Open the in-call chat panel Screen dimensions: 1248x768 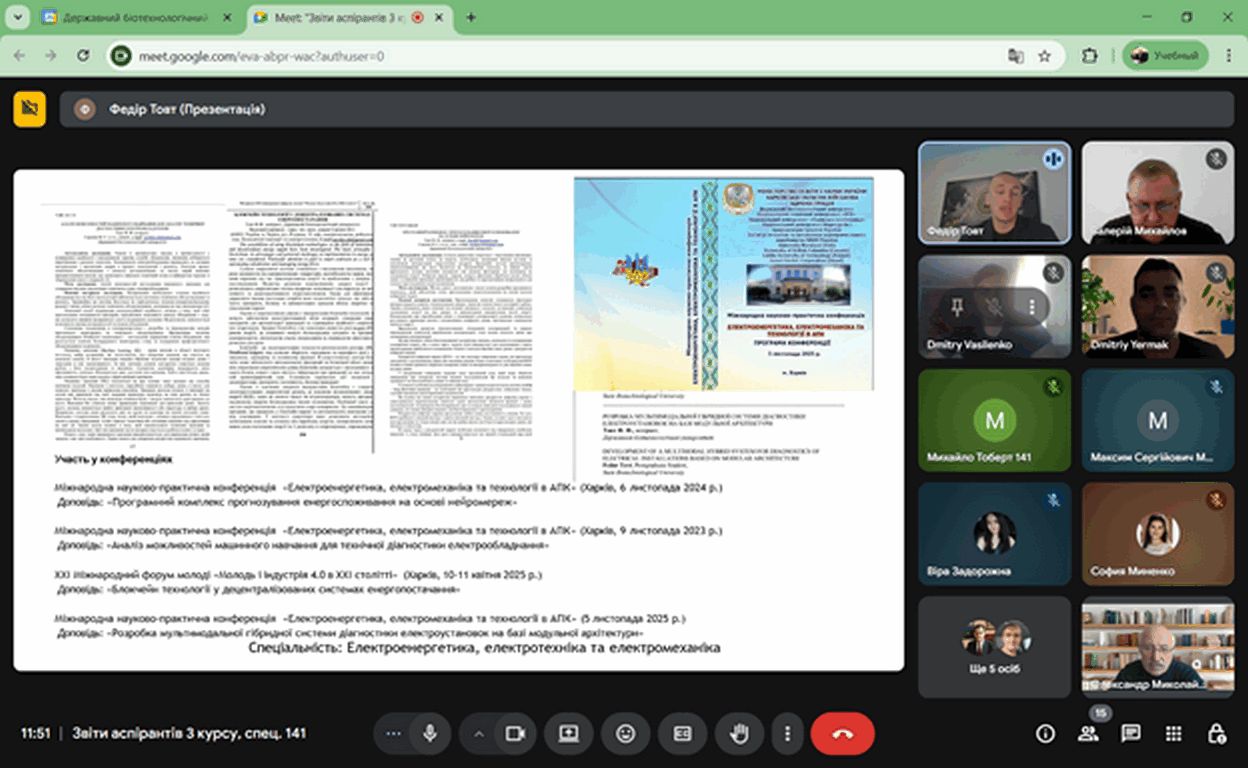(1131, 734)
